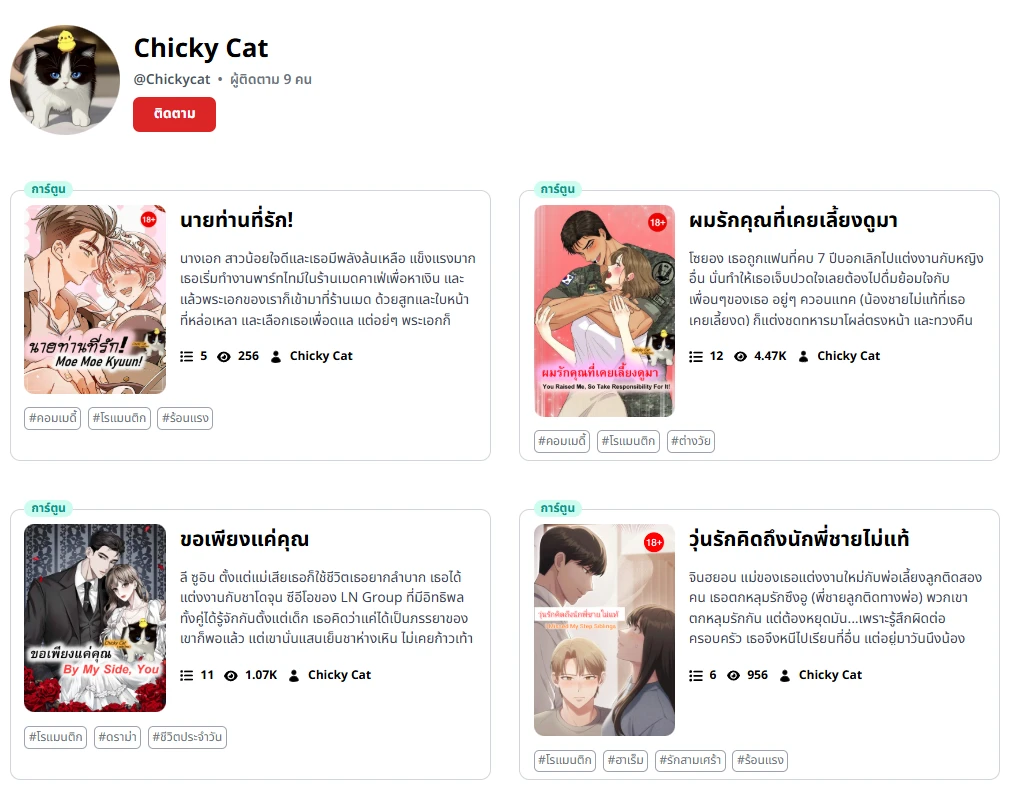Click the episode list icon for นายท่านที่รัก!

(186, 356)
